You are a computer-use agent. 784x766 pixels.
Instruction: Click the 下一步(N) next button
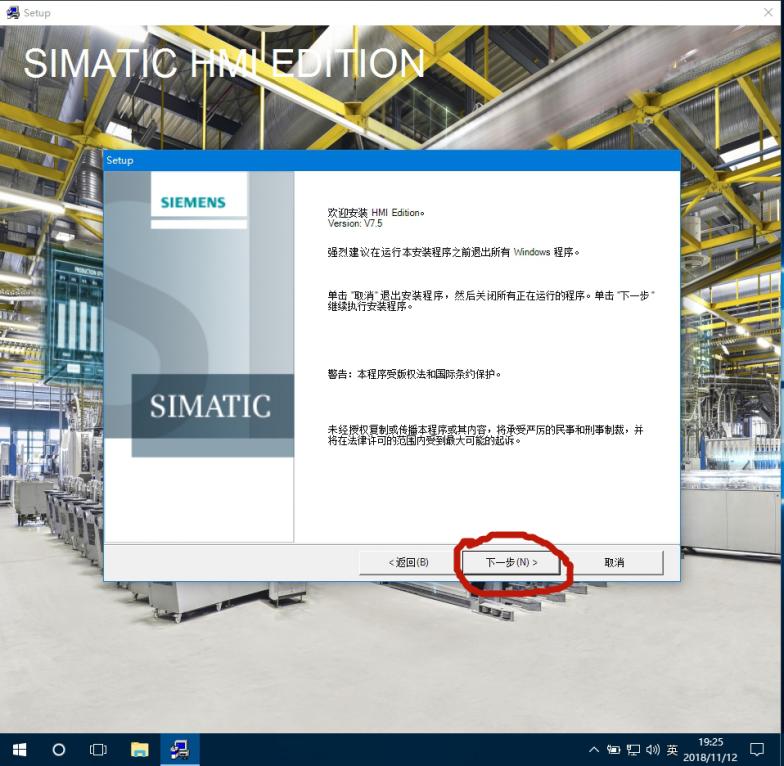[510, 562]
